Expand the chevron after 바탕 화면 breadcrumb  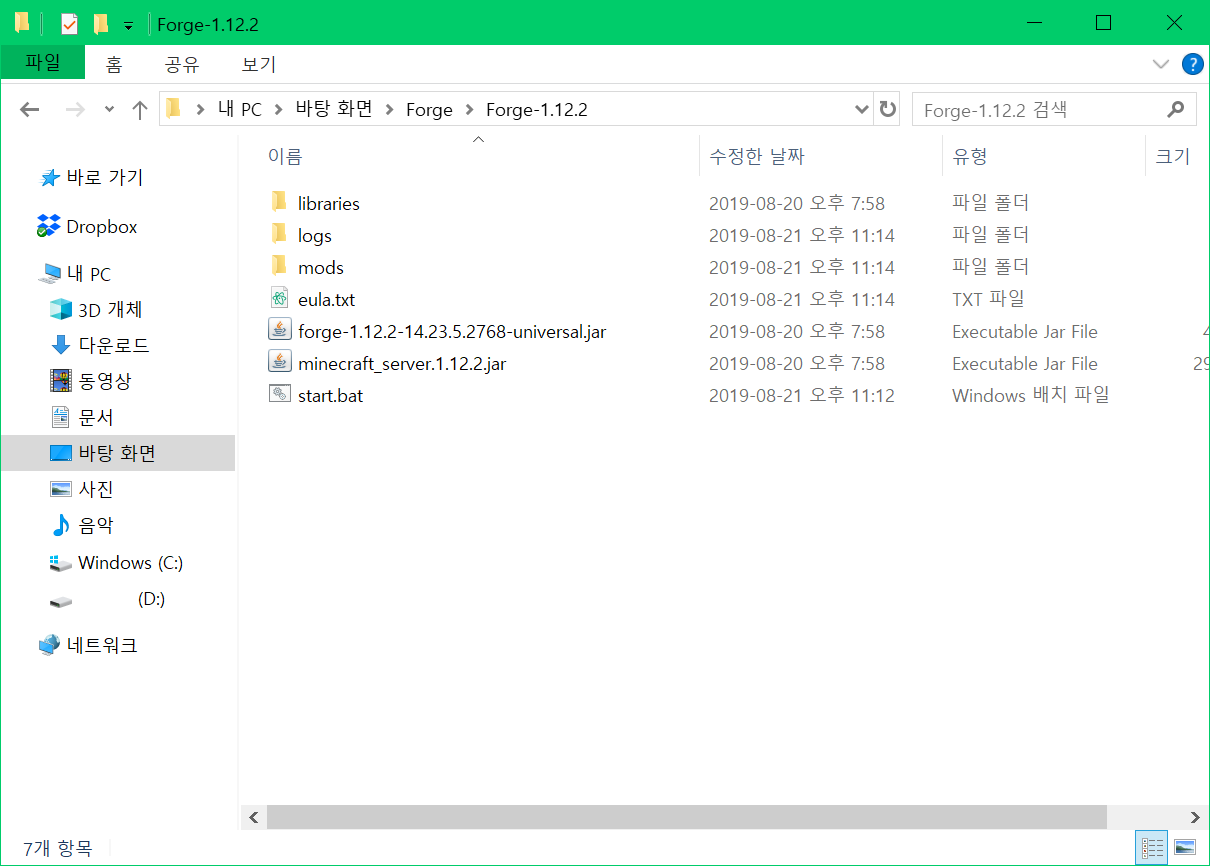[388, 110]
